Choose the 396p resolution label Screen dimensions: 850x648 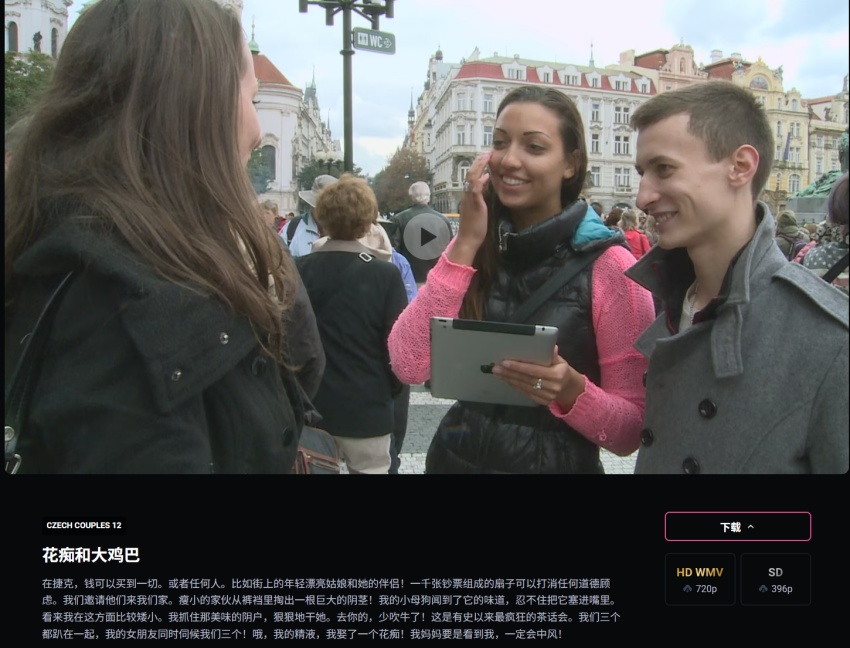(781, 589)
